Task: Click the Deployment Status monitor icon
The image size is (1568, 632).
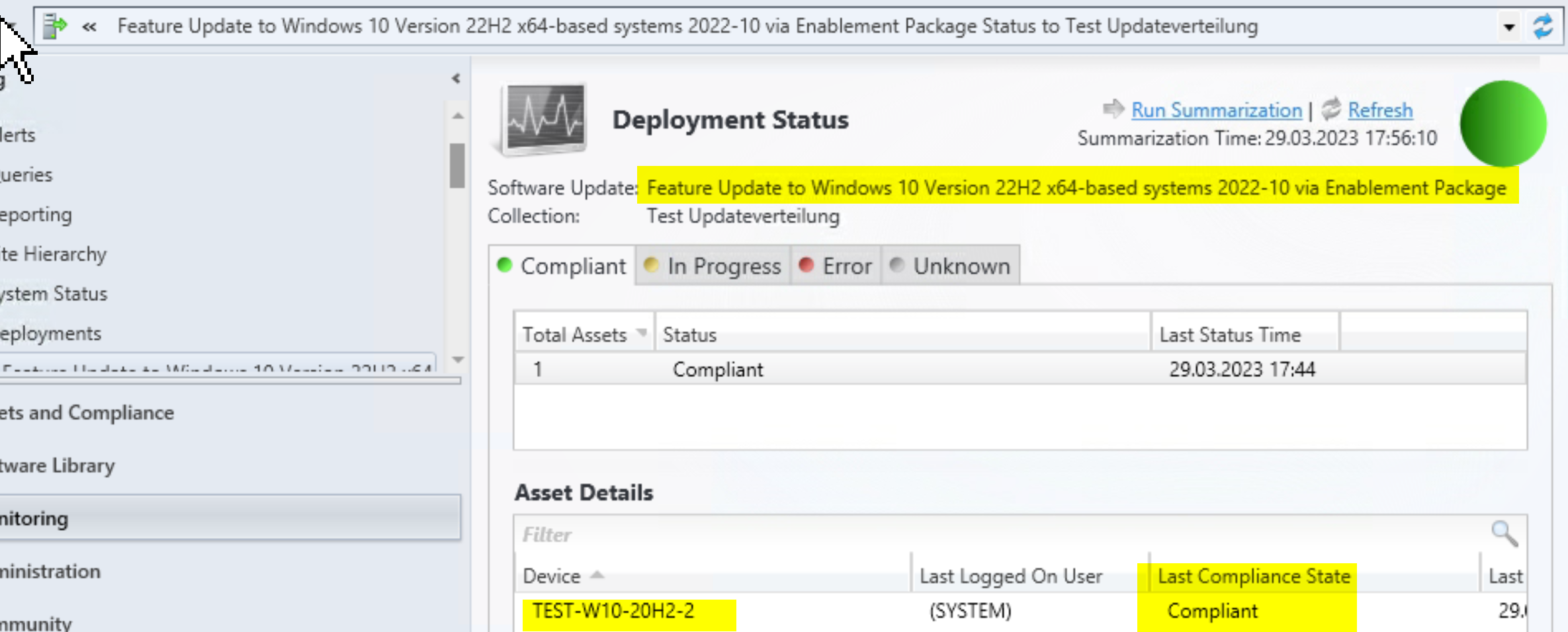Action: point(543,120)
